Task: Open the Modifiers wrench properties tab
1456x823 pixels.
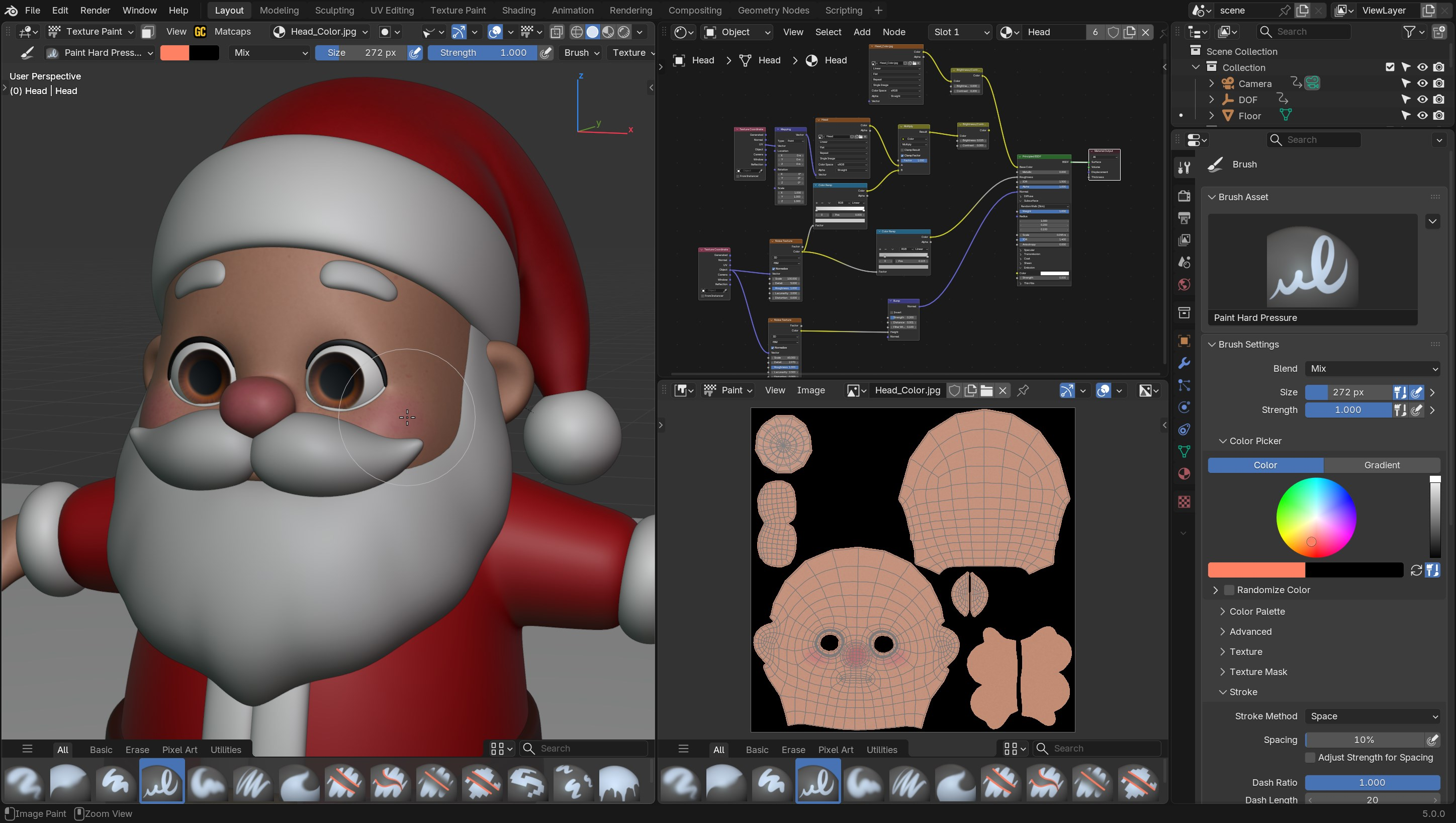Action: (1184, 363)
